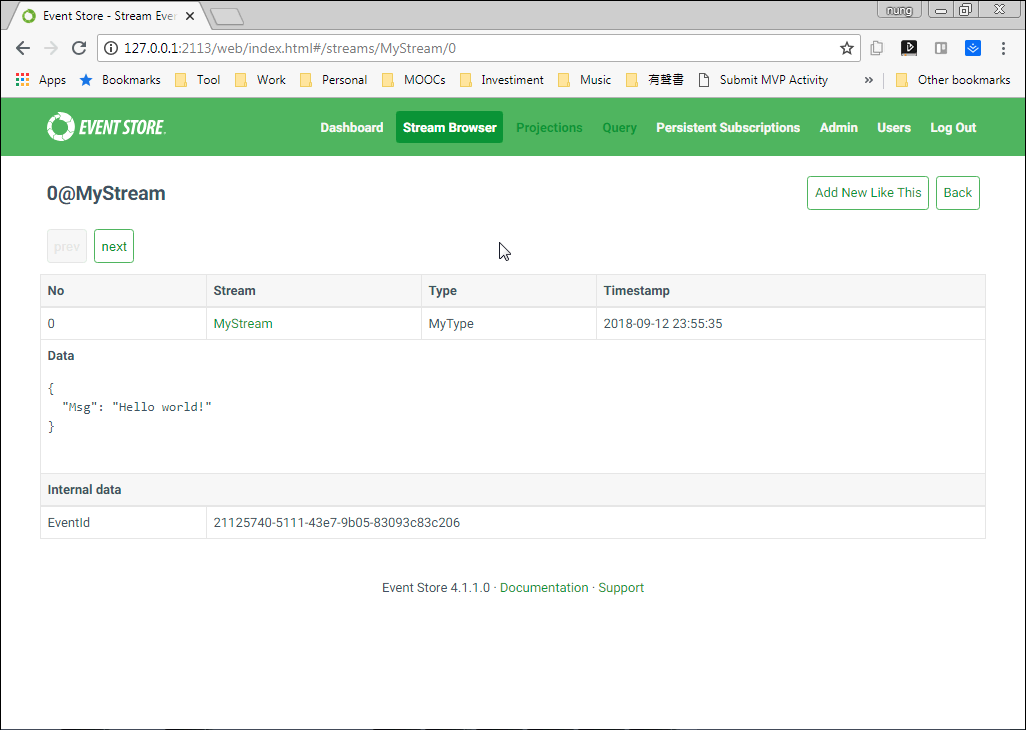Open the Apps grid shortcut

[41, 80]
